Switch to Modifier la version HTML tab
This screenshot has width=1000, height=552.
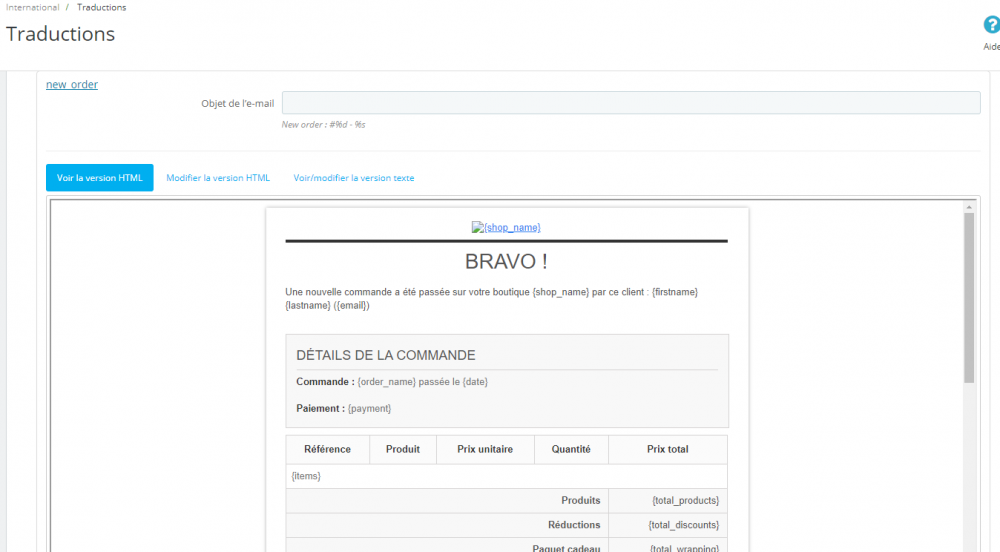[x=218, y=178]
